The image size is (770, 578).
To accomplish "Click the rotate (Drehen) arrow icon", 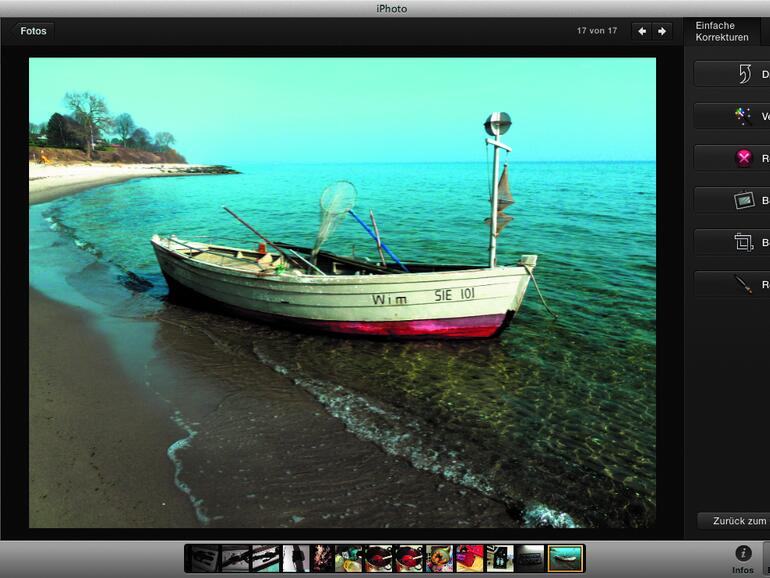I will tap(745, 74).
